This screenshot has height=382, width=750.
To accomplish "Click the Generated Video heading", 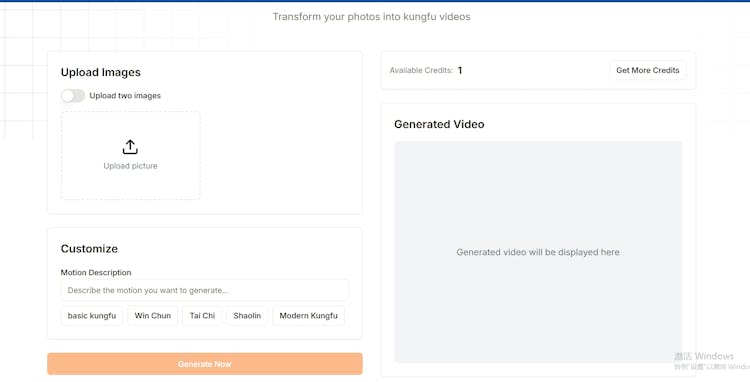I will (x=439, y=124).
